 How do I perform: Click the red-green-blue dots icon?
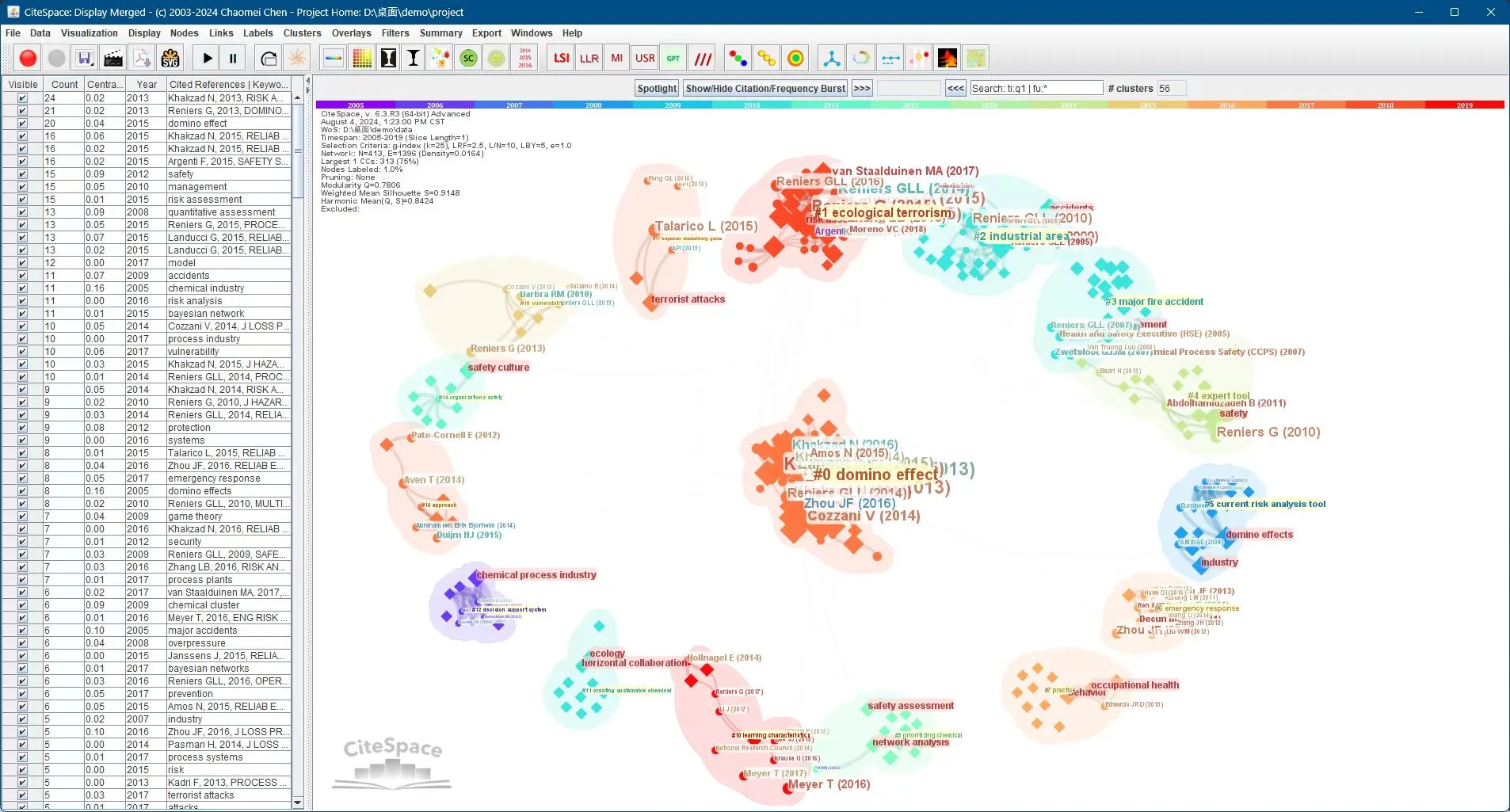pos(738,58)
